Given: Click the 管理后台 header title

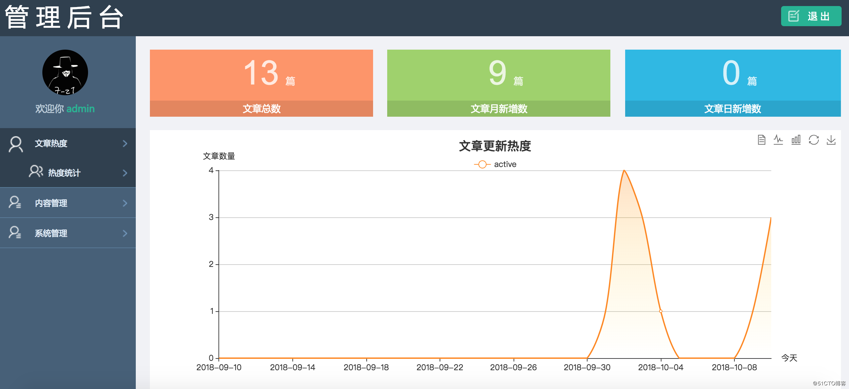Looking at the screenshot, I should coord(64,17).
